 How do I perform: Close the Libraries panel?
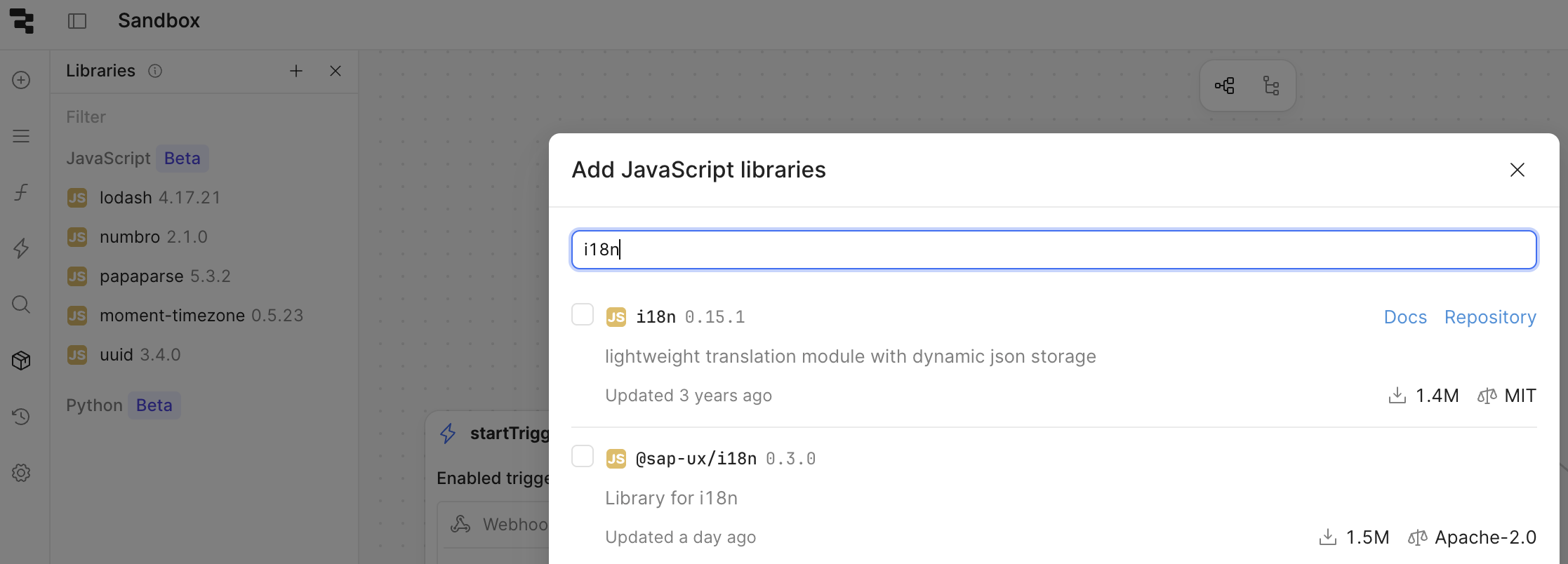335,71
